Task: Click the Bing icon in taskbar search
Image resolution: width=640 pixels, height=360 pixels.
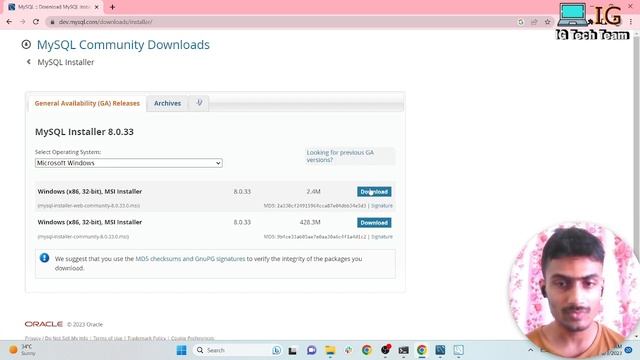Action: coord(276,350)
